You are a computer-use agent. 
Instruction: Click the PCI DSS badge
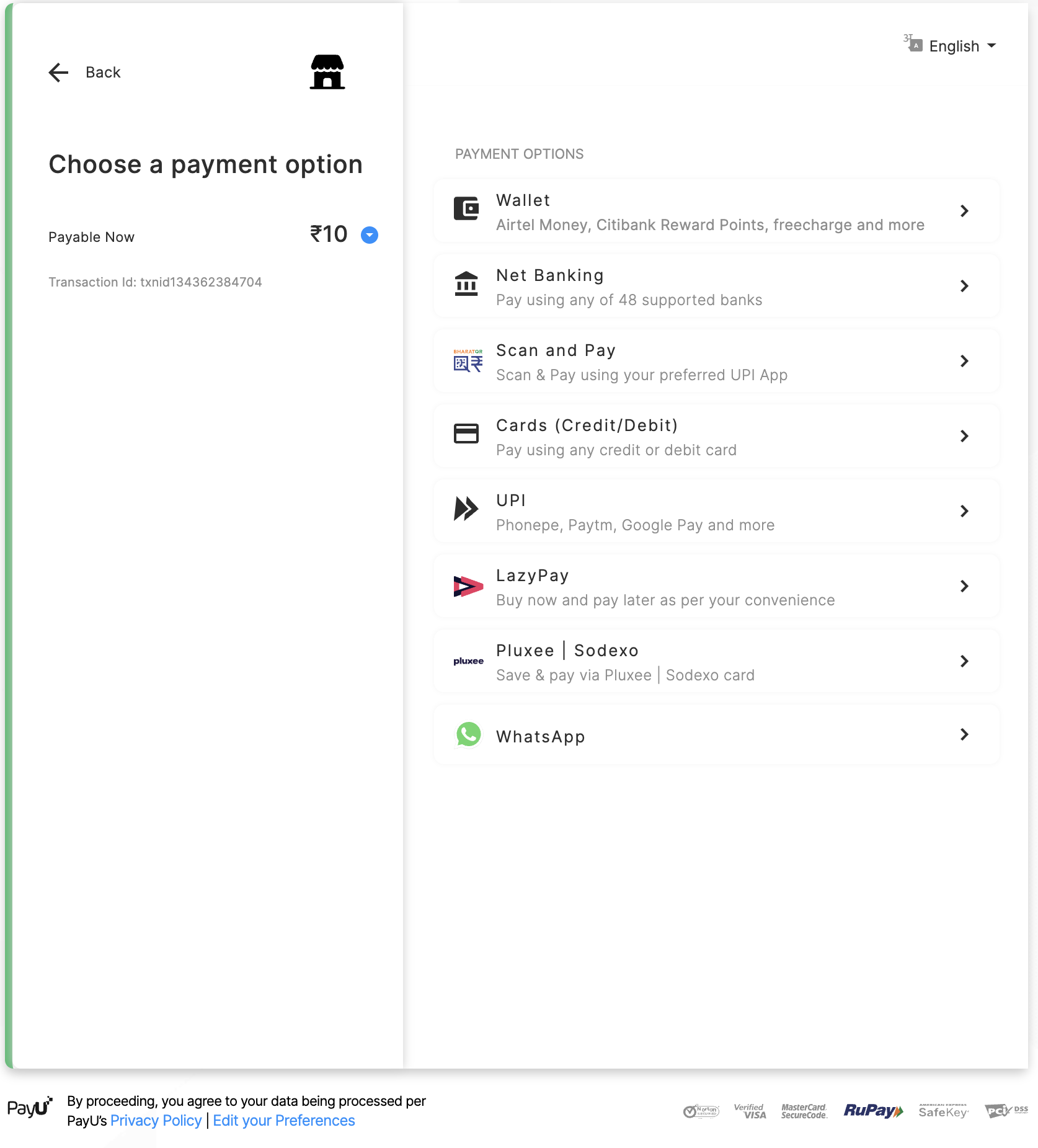[1006, 1111]
